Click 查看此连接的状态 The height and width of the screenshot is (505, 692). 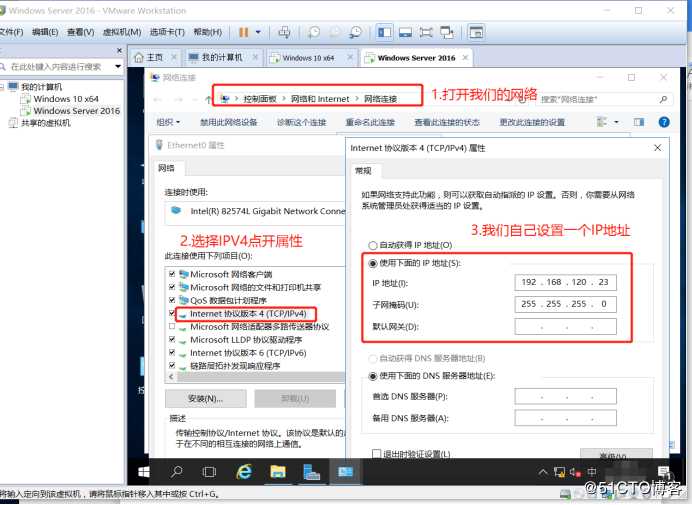447,122
